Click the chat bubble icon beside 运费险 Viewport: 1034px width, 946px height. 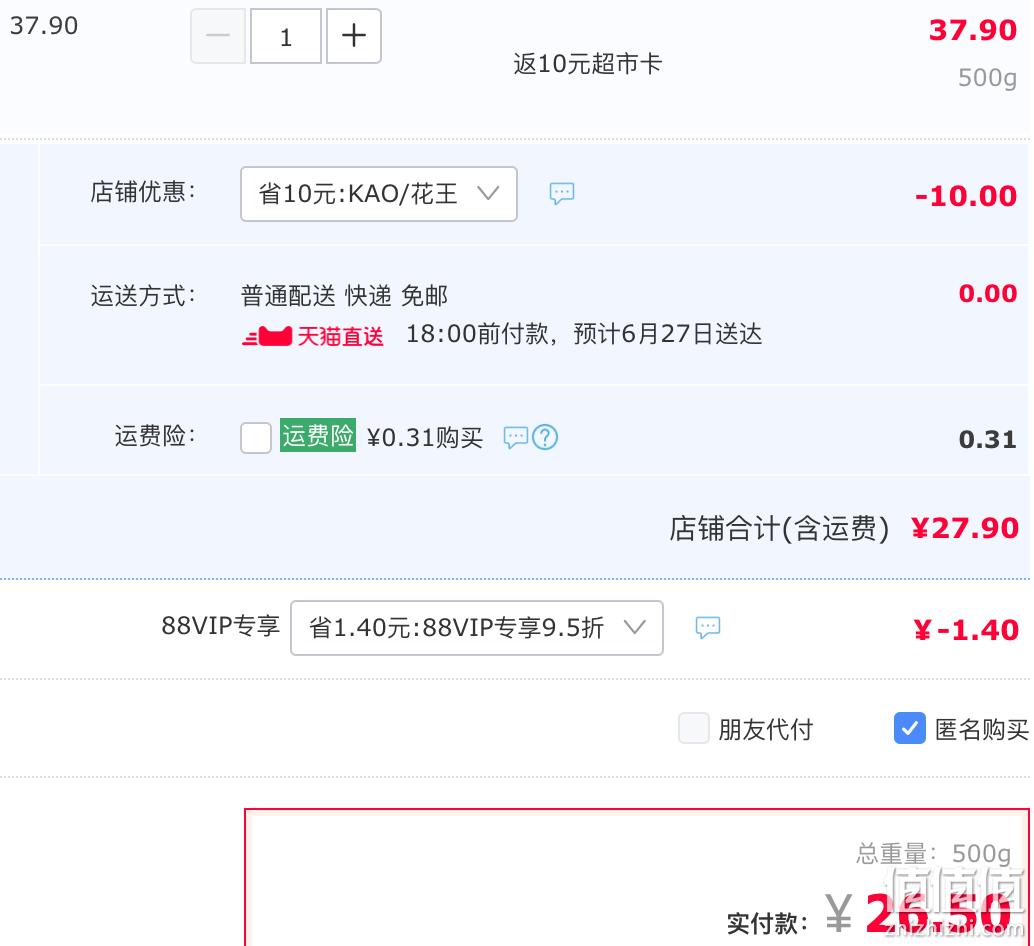(x=516, y=437)
